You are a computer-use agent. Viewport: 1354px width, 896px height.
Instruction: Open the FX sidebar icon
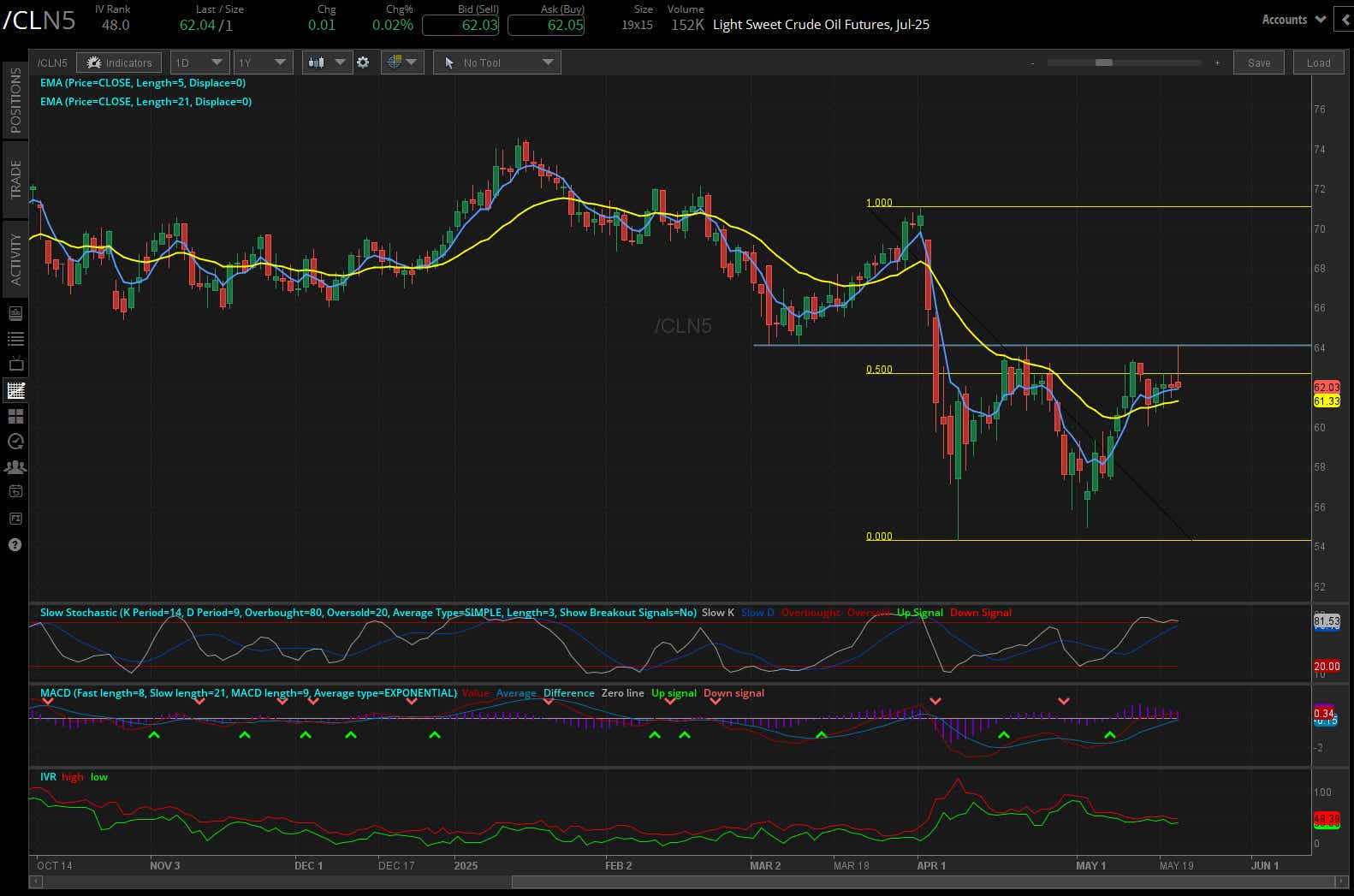click(x=15, y=519)
